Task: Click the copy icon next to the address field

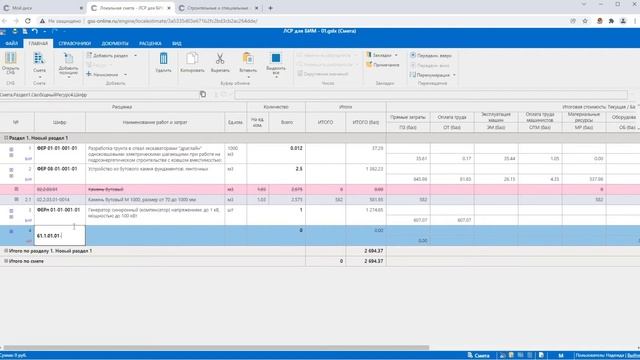Action: click(203, 94)
